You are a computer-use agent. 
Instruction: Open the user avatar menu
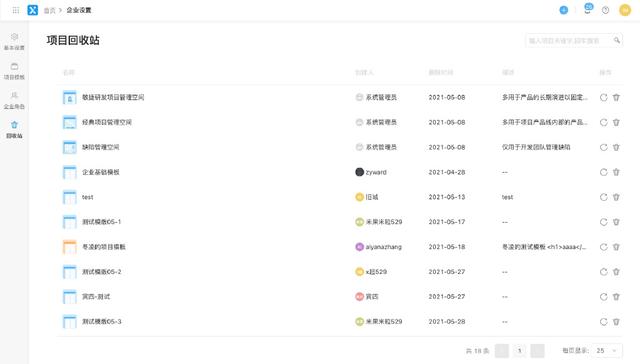coord(625,10)
